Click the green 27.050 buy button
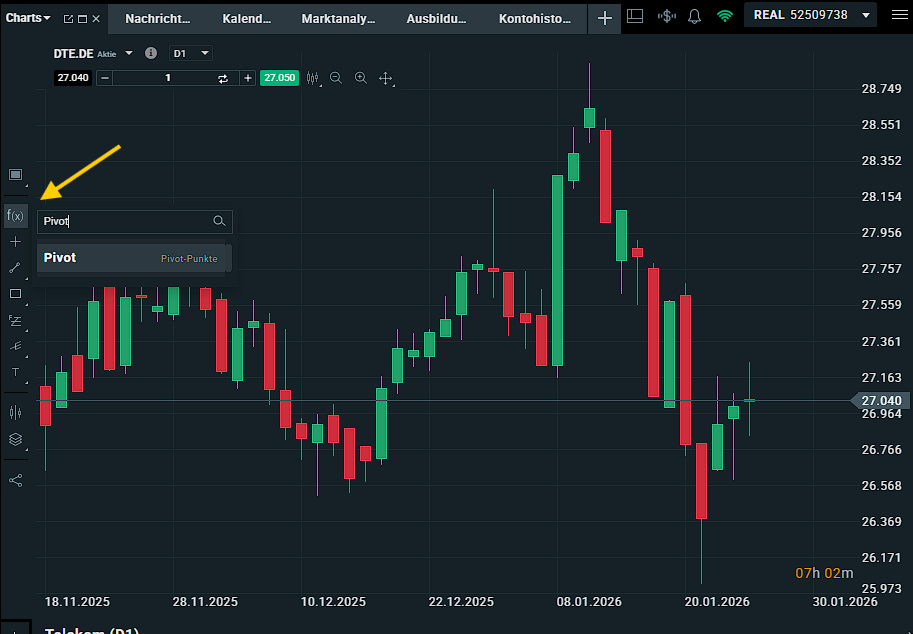 point(278,78)
